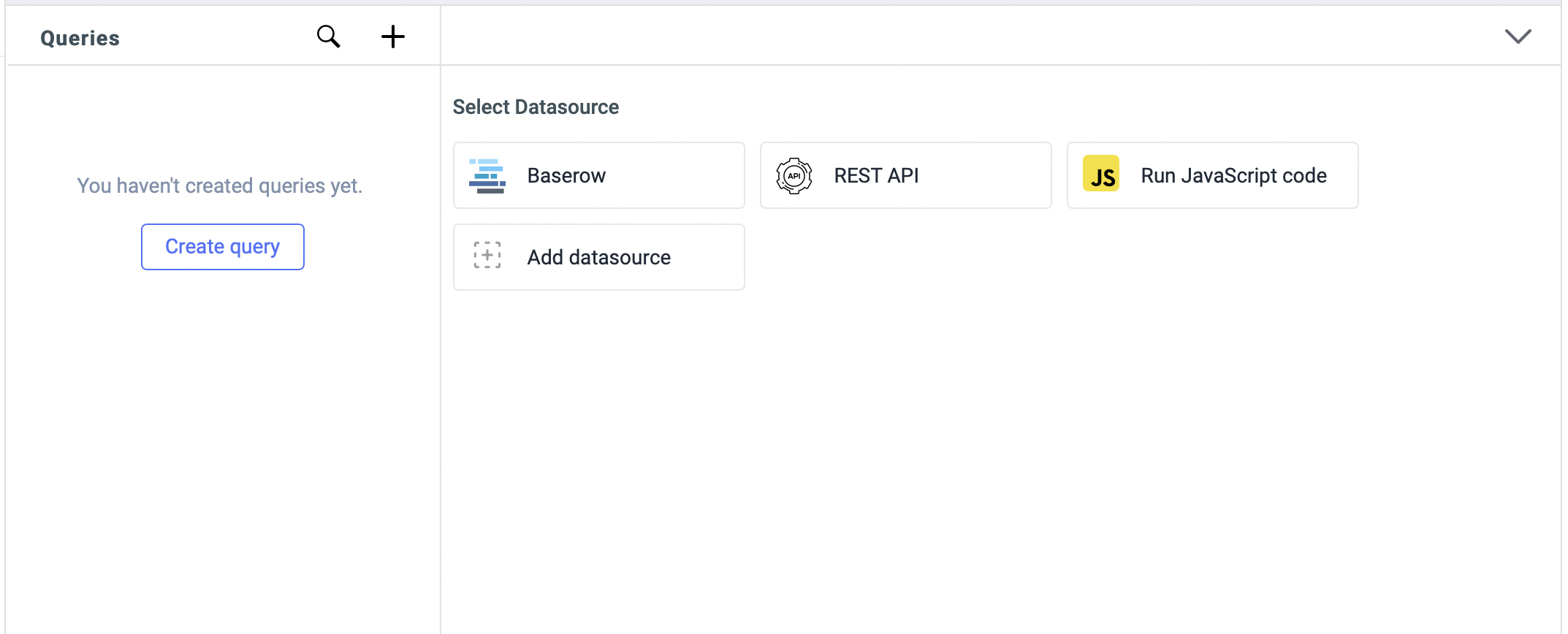Click the Baserow datasource icon

click(487, 175)
